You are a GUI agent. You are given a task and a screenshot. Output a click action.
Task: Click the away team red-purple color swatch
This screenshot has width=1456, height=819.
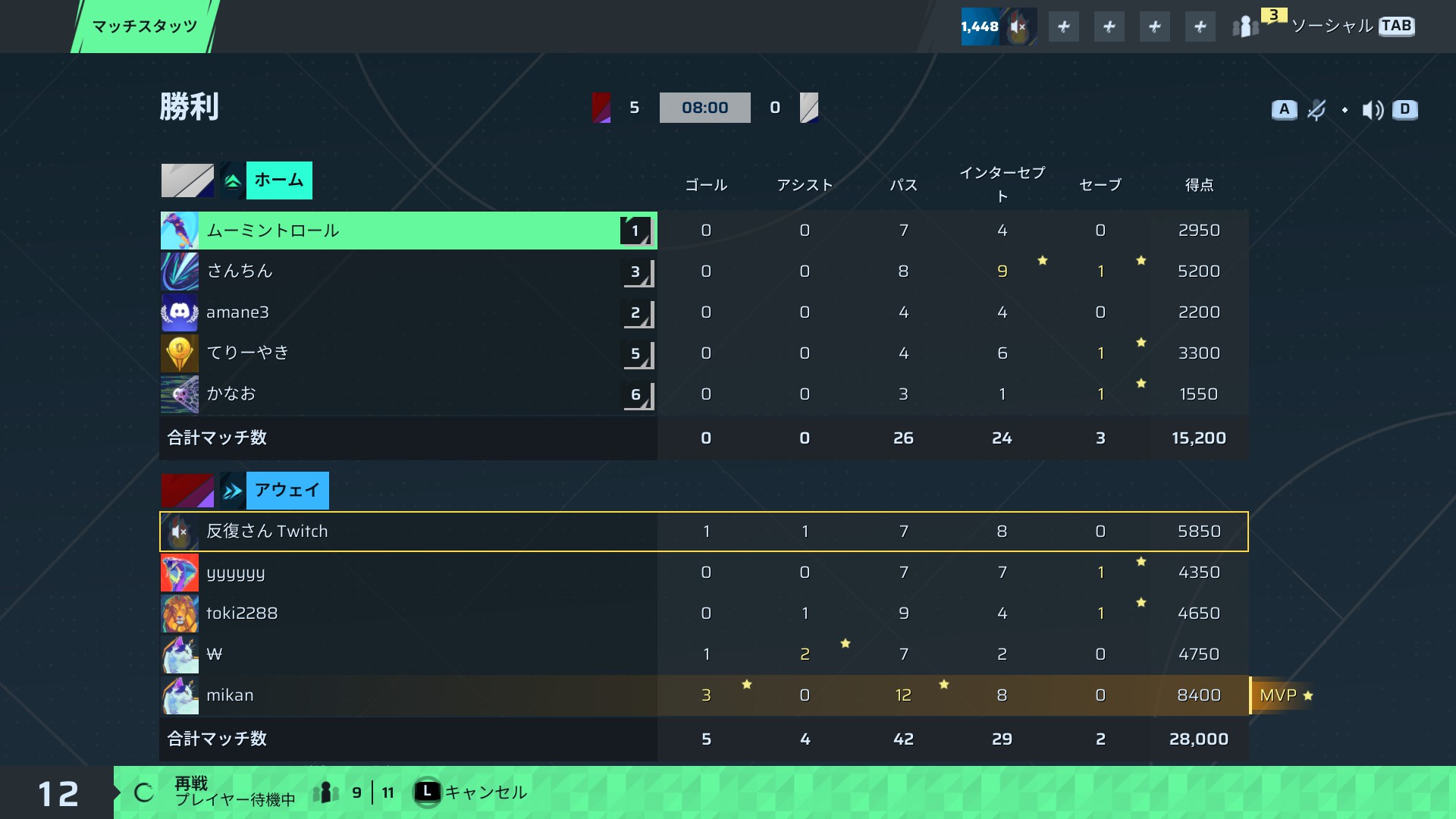(x=187, y=491)
